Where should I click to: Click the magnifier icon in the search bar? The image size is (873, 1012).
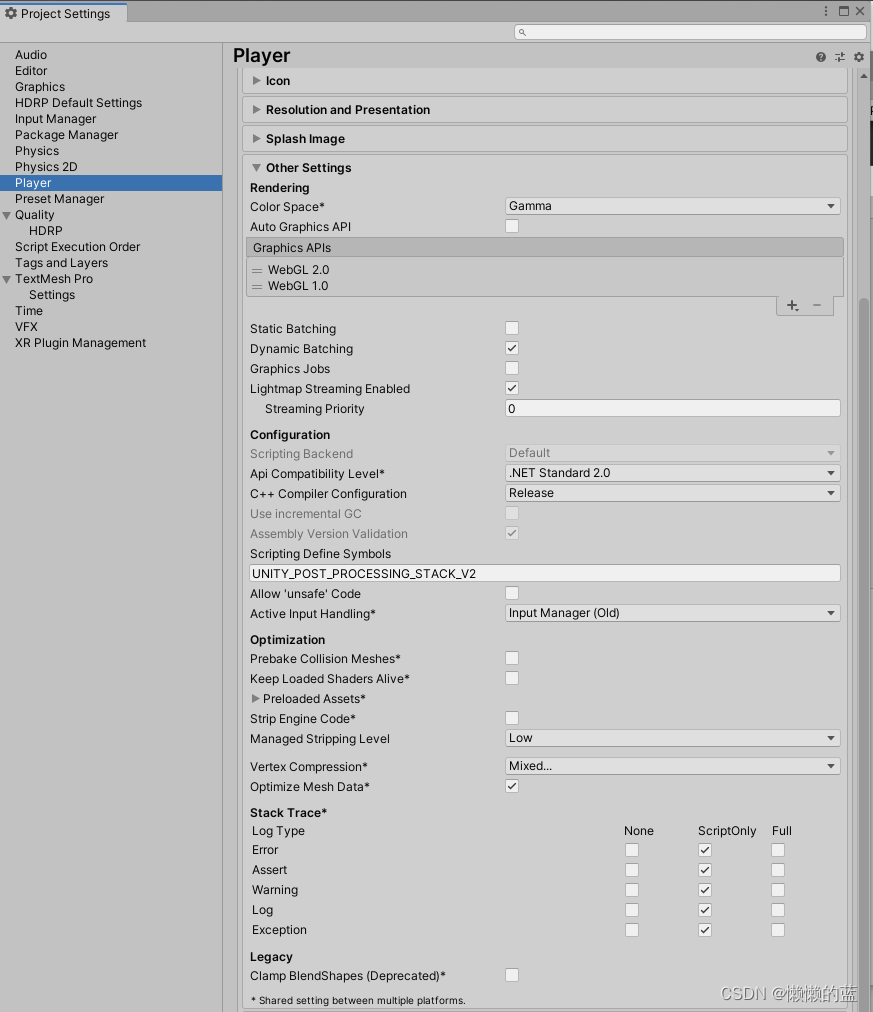click(x=521, y=31)
